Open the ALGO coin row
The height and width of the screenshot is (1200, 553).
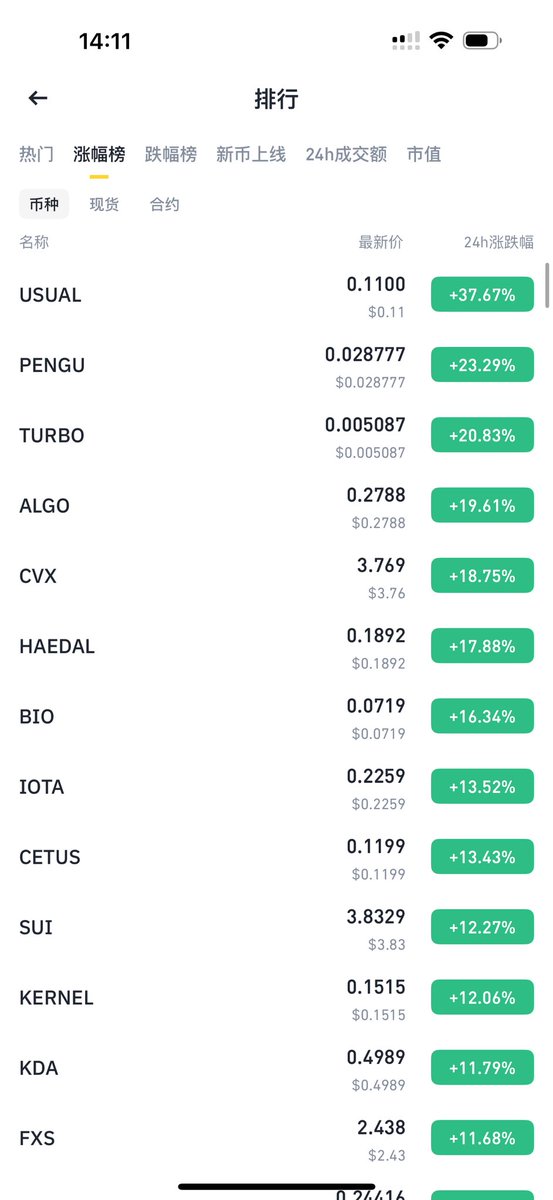pyautogui.click(x=276, y=506)
